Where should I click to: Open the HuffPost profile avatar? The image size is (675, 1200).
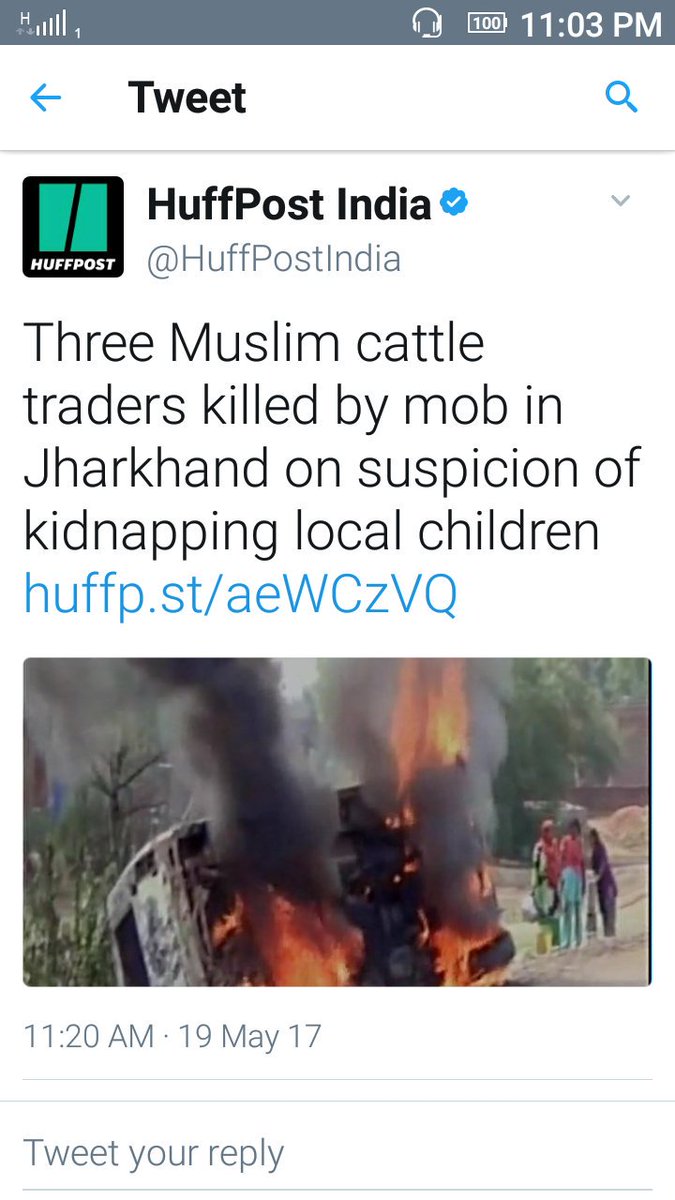[x=73, y=227]
